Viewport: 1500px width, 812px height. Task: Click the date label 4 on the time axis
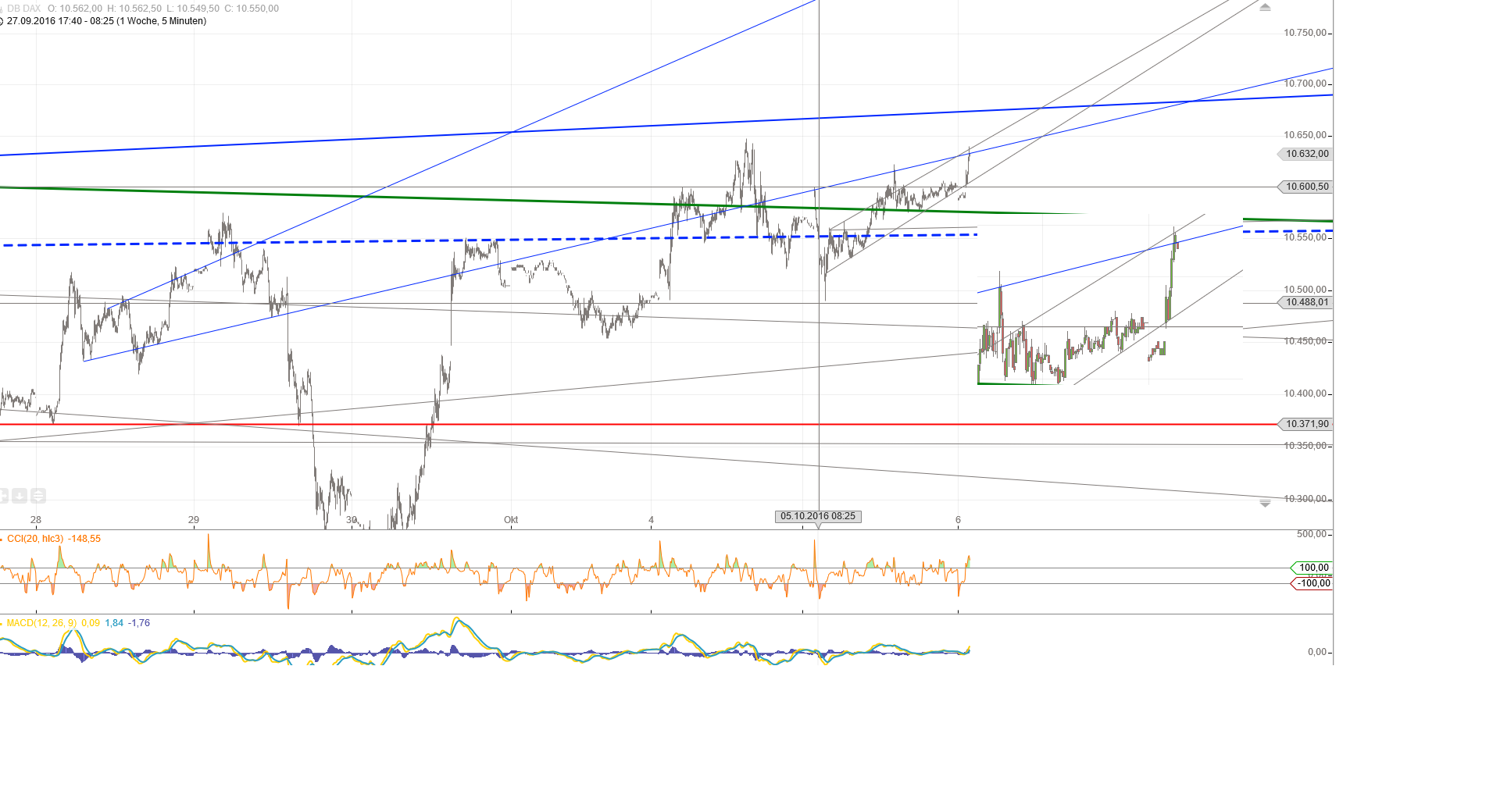pos(651,520)
